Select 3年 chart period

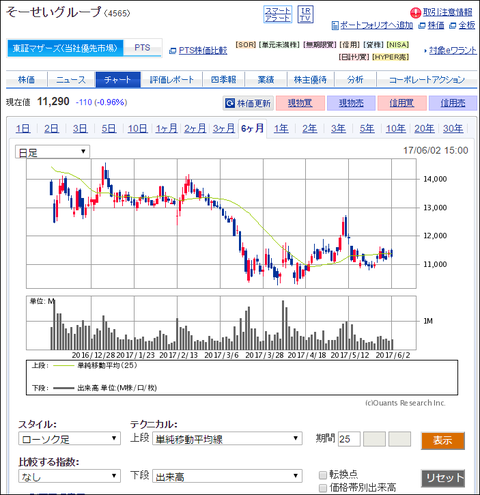[338, 129]
